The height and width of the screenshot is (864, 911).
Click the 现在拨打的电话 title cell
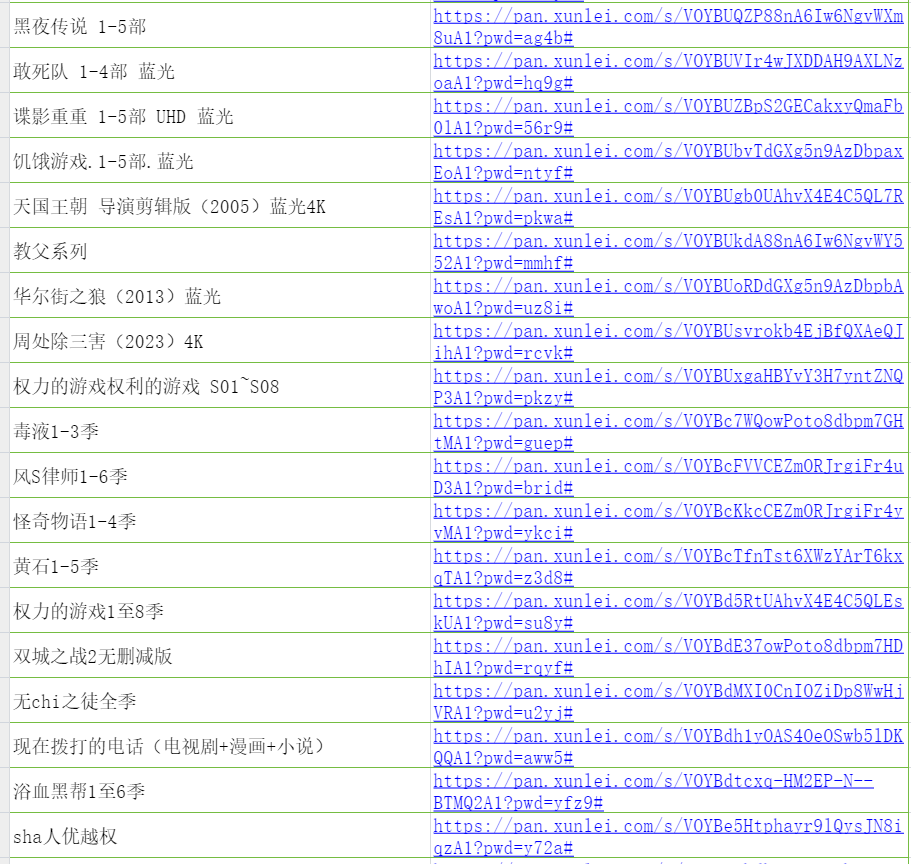coord(169,746)
